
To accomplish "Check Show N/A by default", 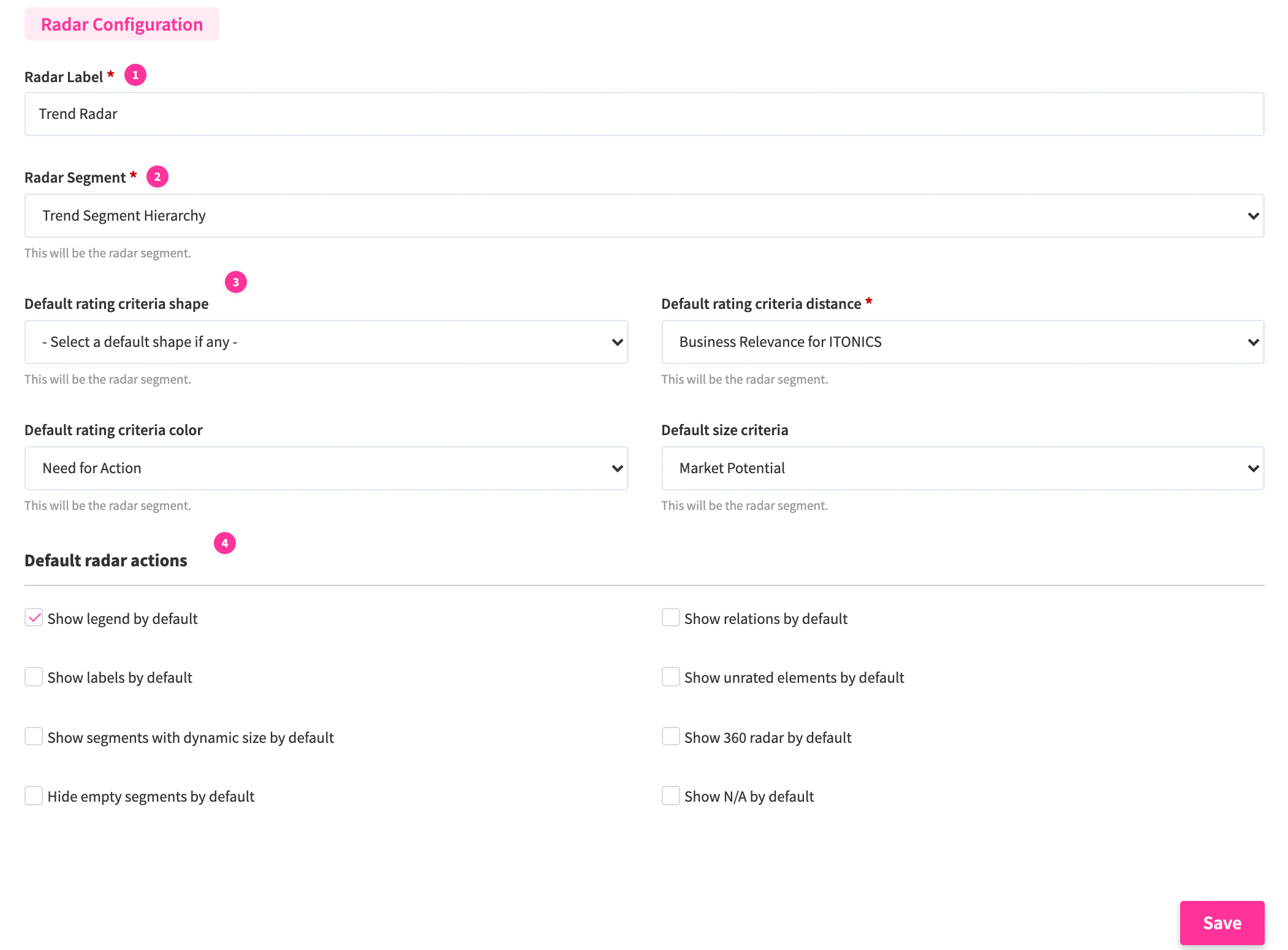I will click(671, 796).
